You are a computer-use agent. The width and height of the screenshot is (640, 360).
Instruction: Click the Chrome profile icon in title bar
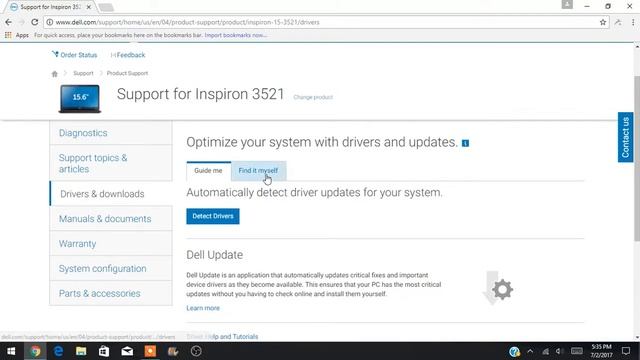567,4
